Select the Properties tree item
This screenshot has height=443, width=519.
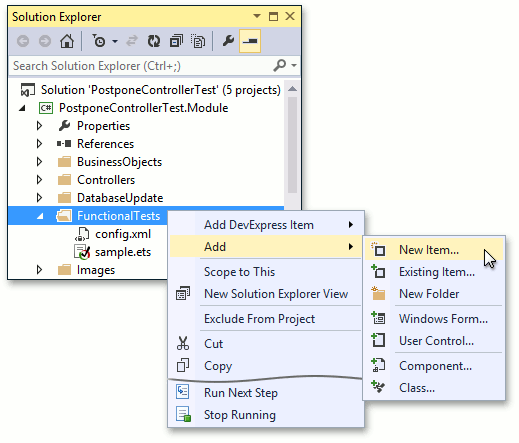[103, 126]
